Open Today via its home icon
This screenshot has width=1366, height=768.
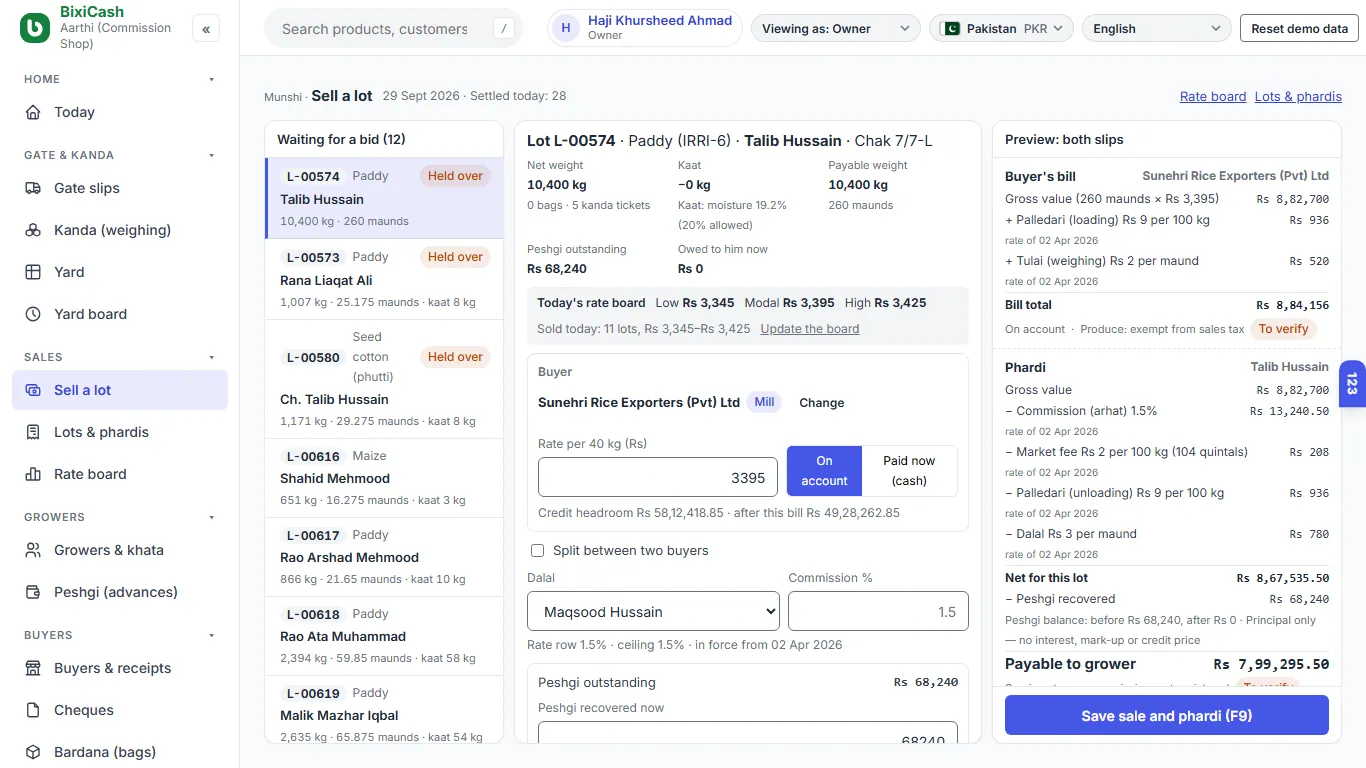click(33, 112)
